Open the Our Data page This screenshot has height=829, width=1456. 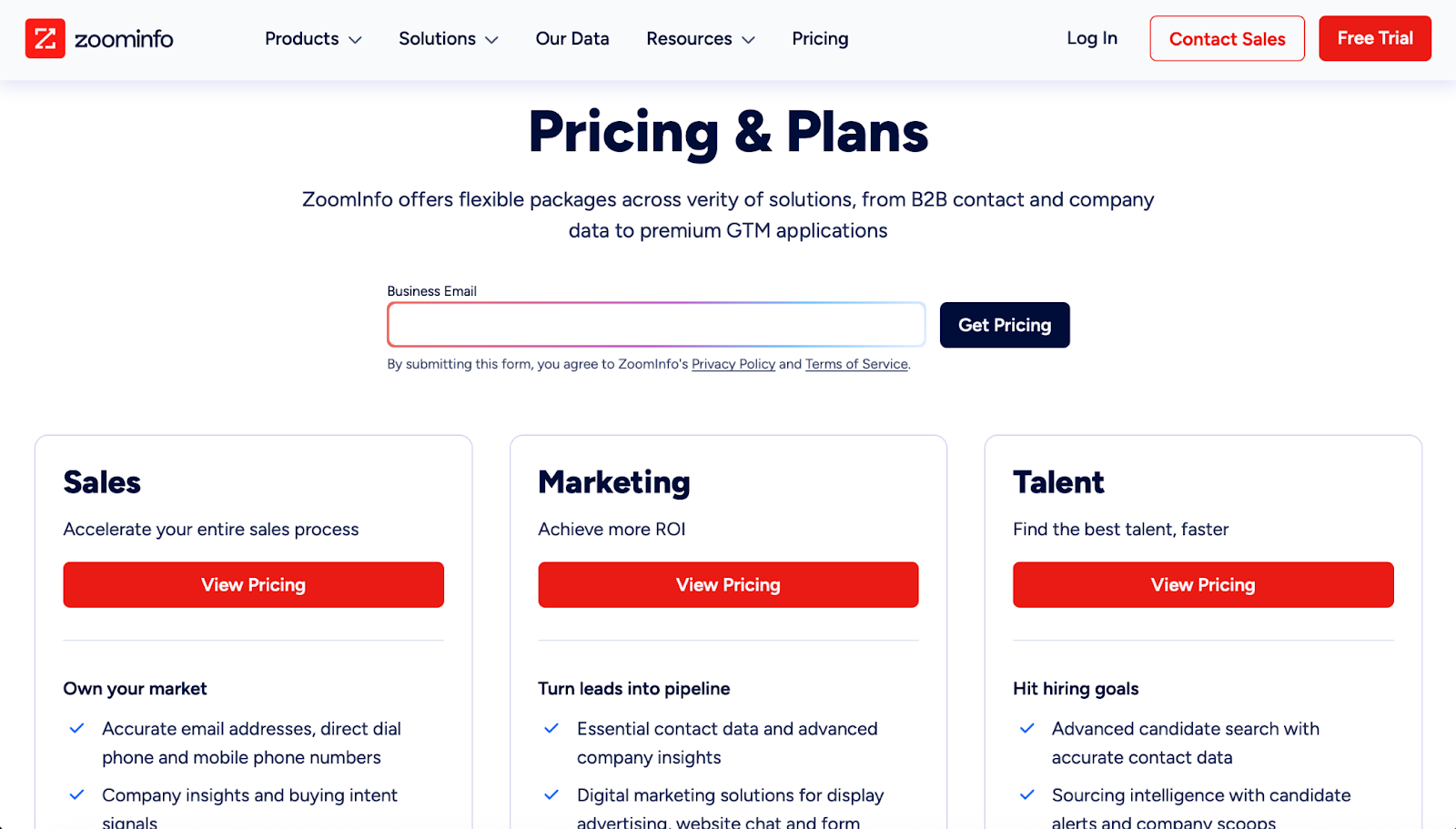(x=571, y=38)
